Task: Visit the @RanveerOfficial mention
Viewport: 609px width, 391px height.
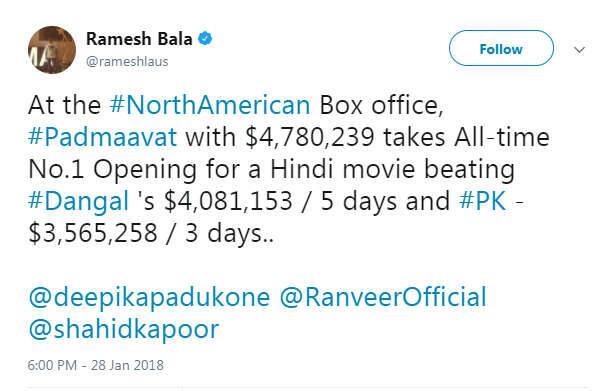Action: (x=383, y=297)
